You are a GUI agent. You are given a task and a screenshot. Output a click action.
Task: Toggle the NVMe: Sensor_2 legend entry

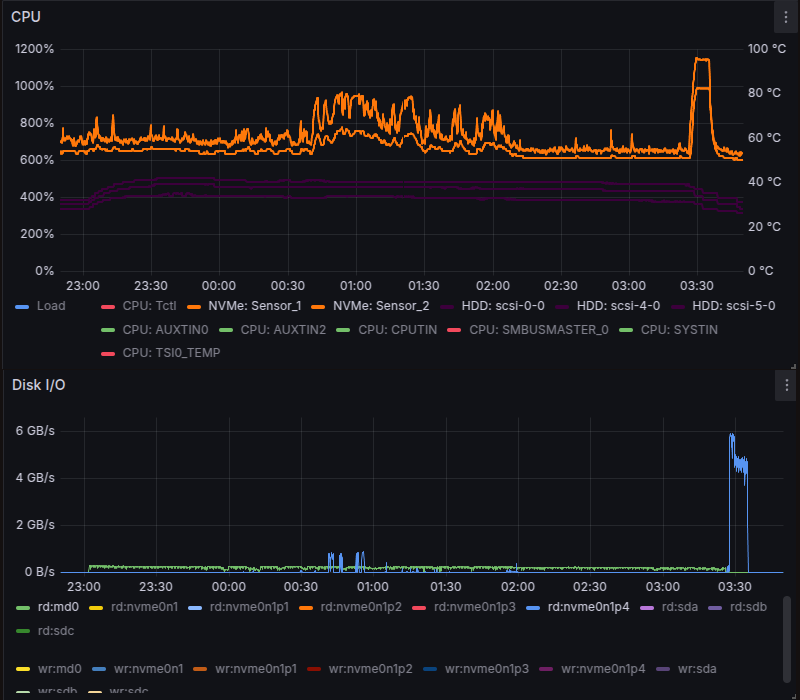380,306
